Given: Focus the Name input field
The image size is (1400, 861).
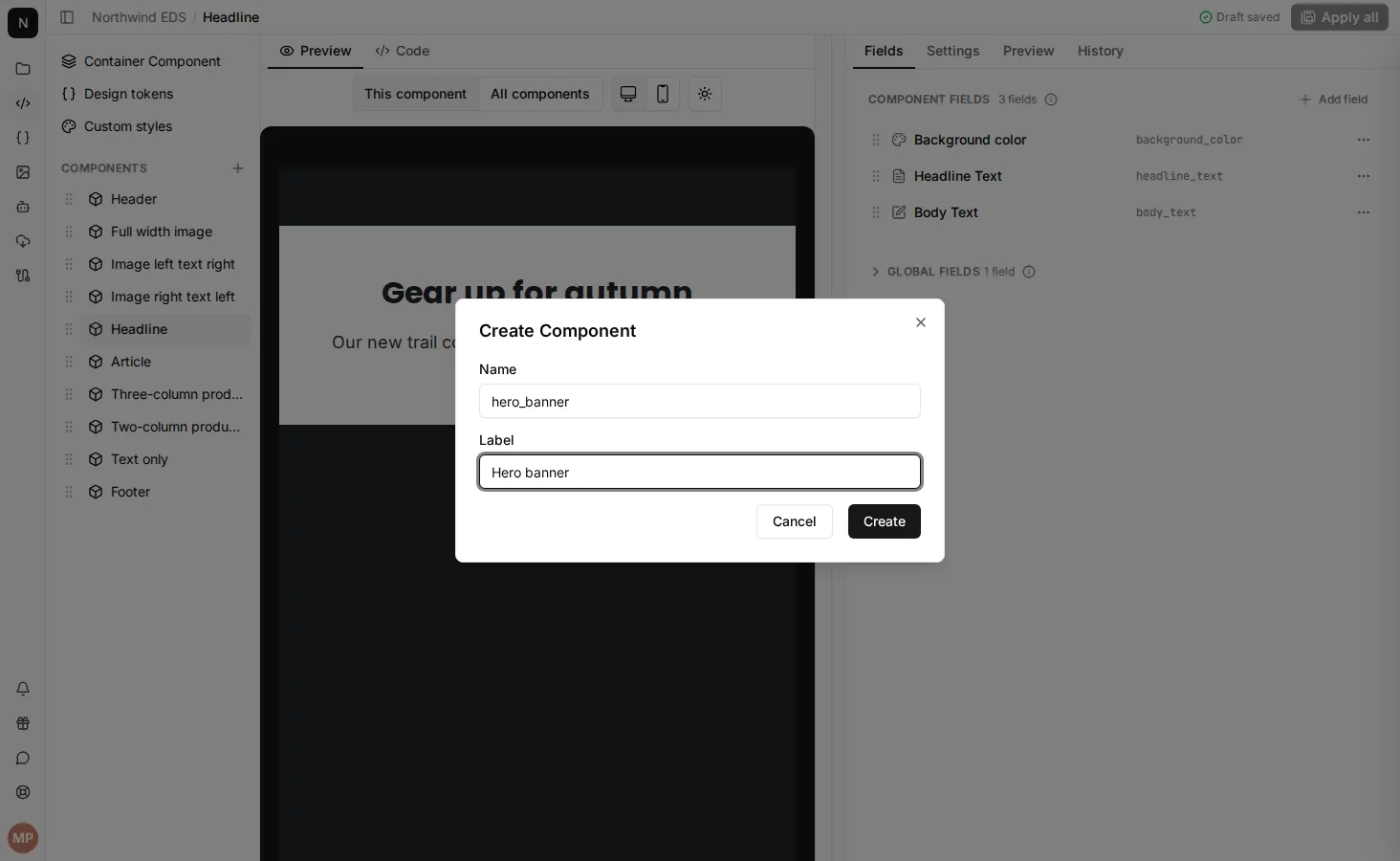Looking at the screenshot, I should [x=700, y=401].
